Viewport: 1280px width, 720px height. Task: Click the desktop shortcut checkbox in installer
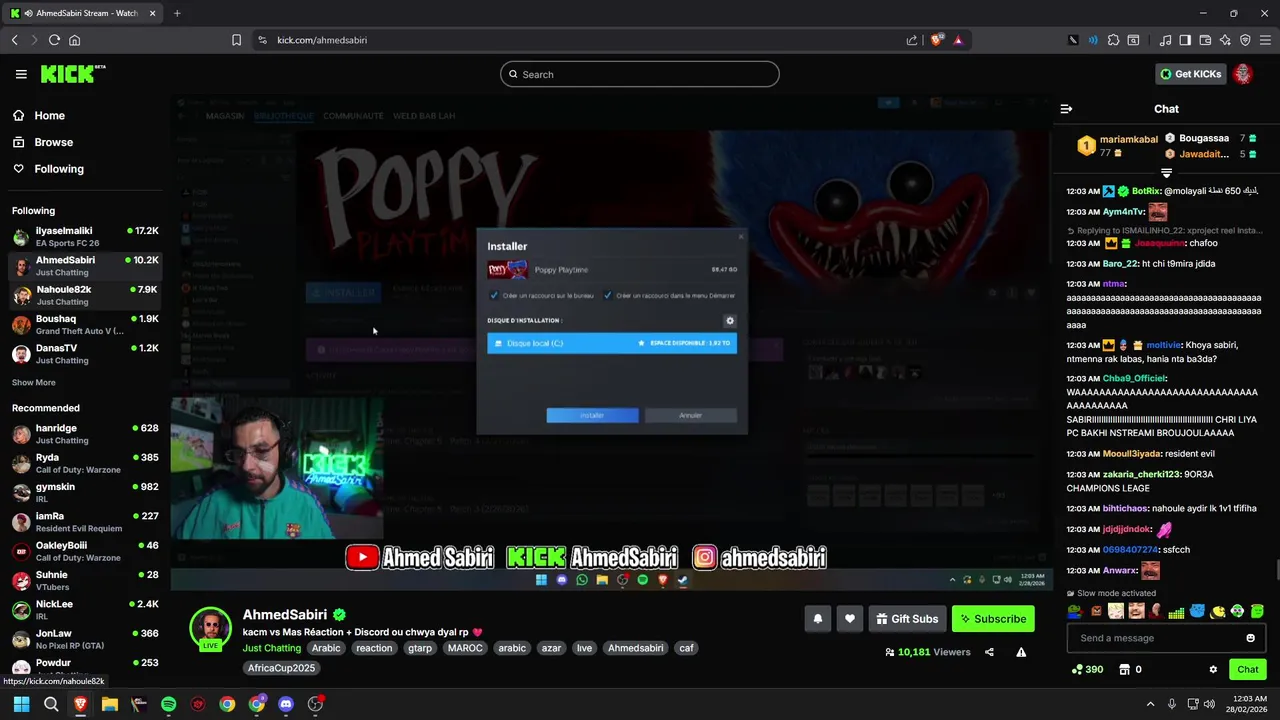pyautogui.click(x=494, y=296)
